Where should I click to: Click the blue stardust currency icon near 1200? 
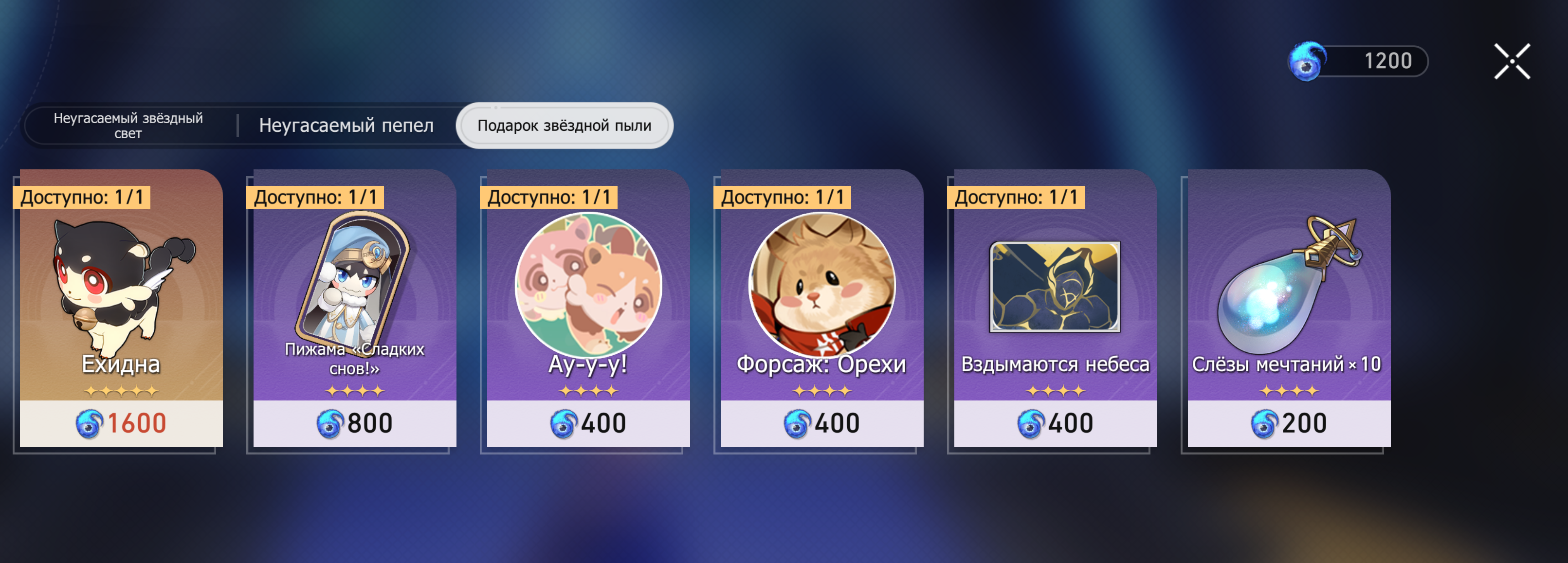[1307, 61]
